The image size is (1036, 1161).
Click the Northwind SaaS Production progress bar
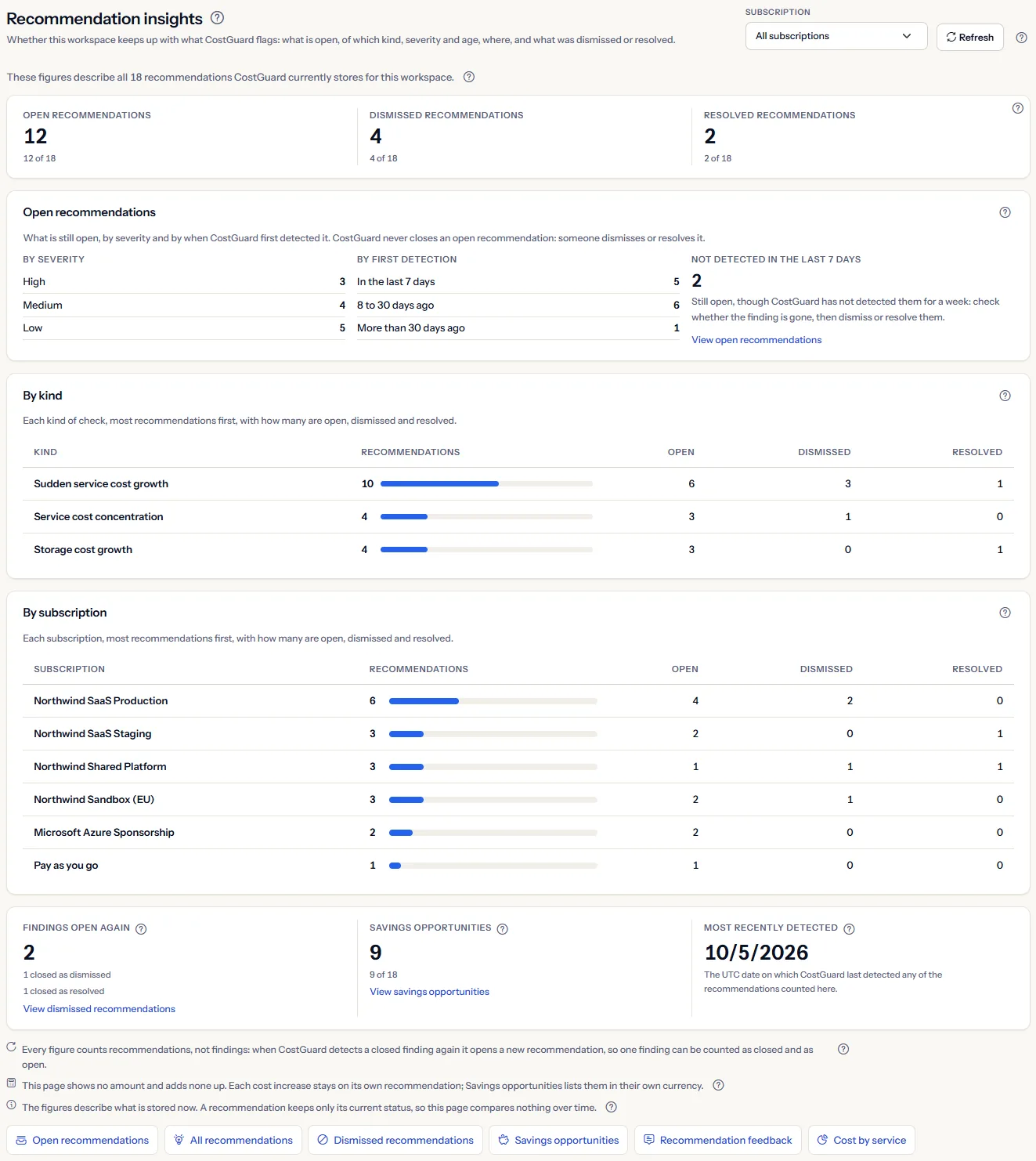493,701
